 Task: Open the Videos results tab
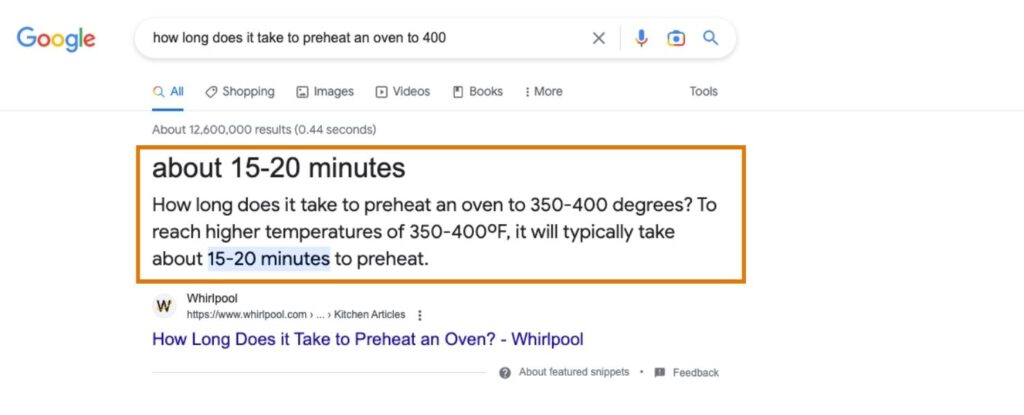pyautogui.click(x=402, y=91)
